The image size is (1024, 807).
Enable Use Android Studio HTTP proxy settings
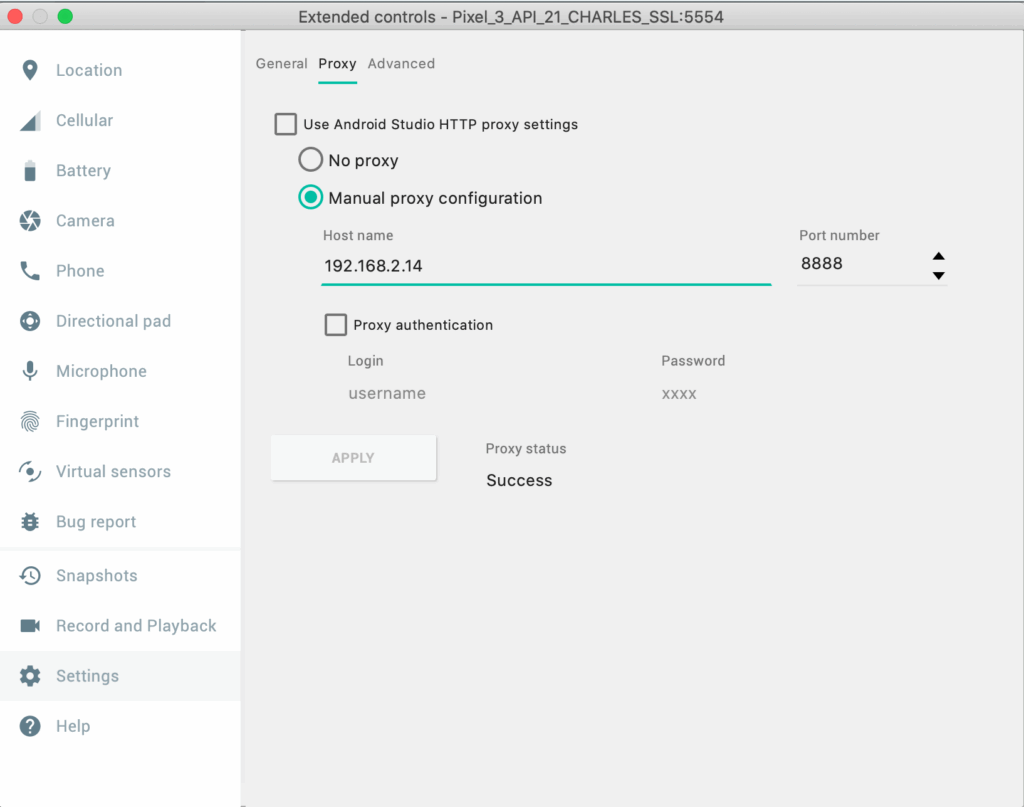[x=286, y=125]
